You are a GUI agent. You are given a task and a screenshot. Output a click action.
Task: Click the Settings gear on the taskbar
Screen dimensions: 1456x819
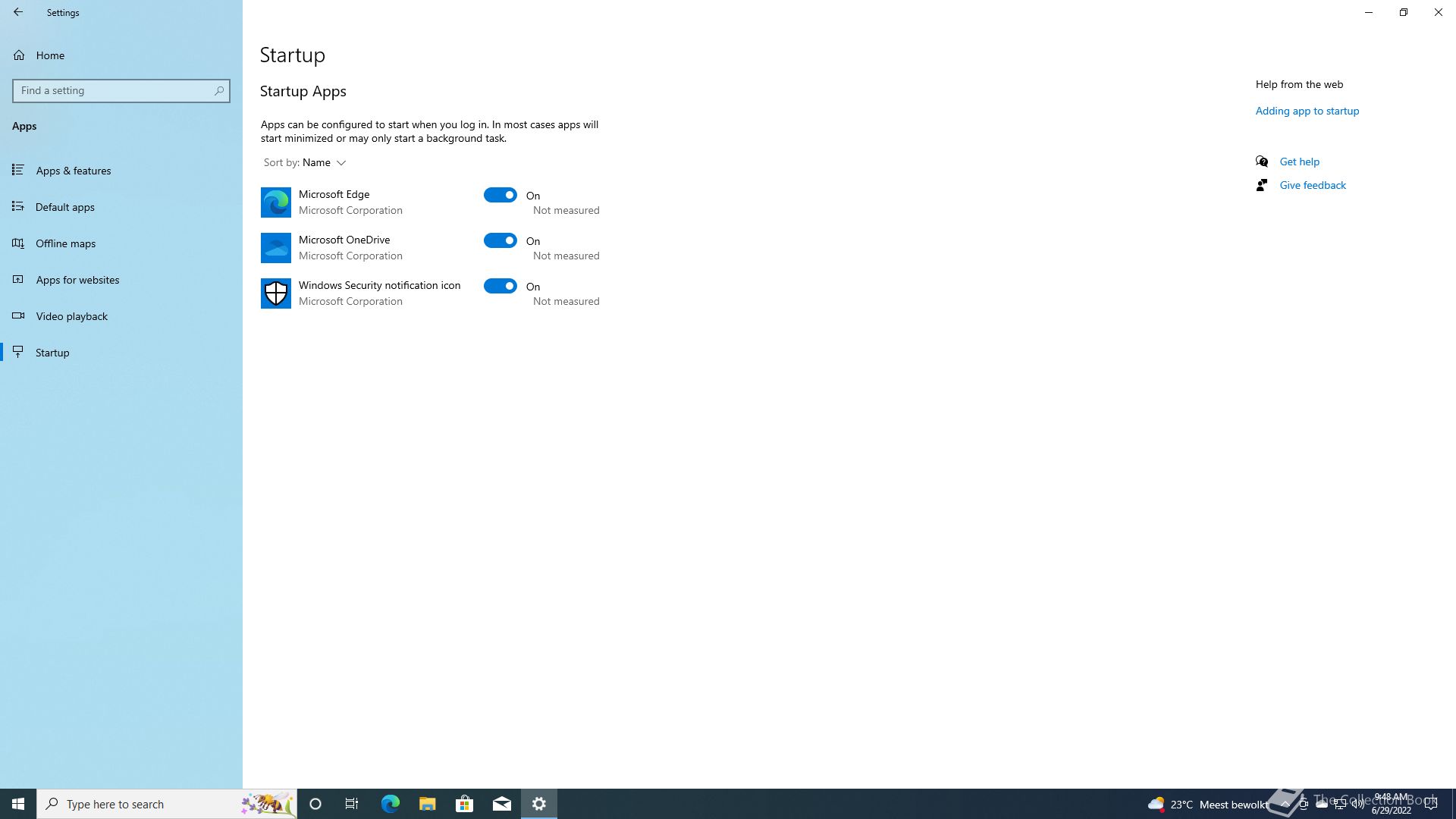pyautogui.click(x=539, y=804)
